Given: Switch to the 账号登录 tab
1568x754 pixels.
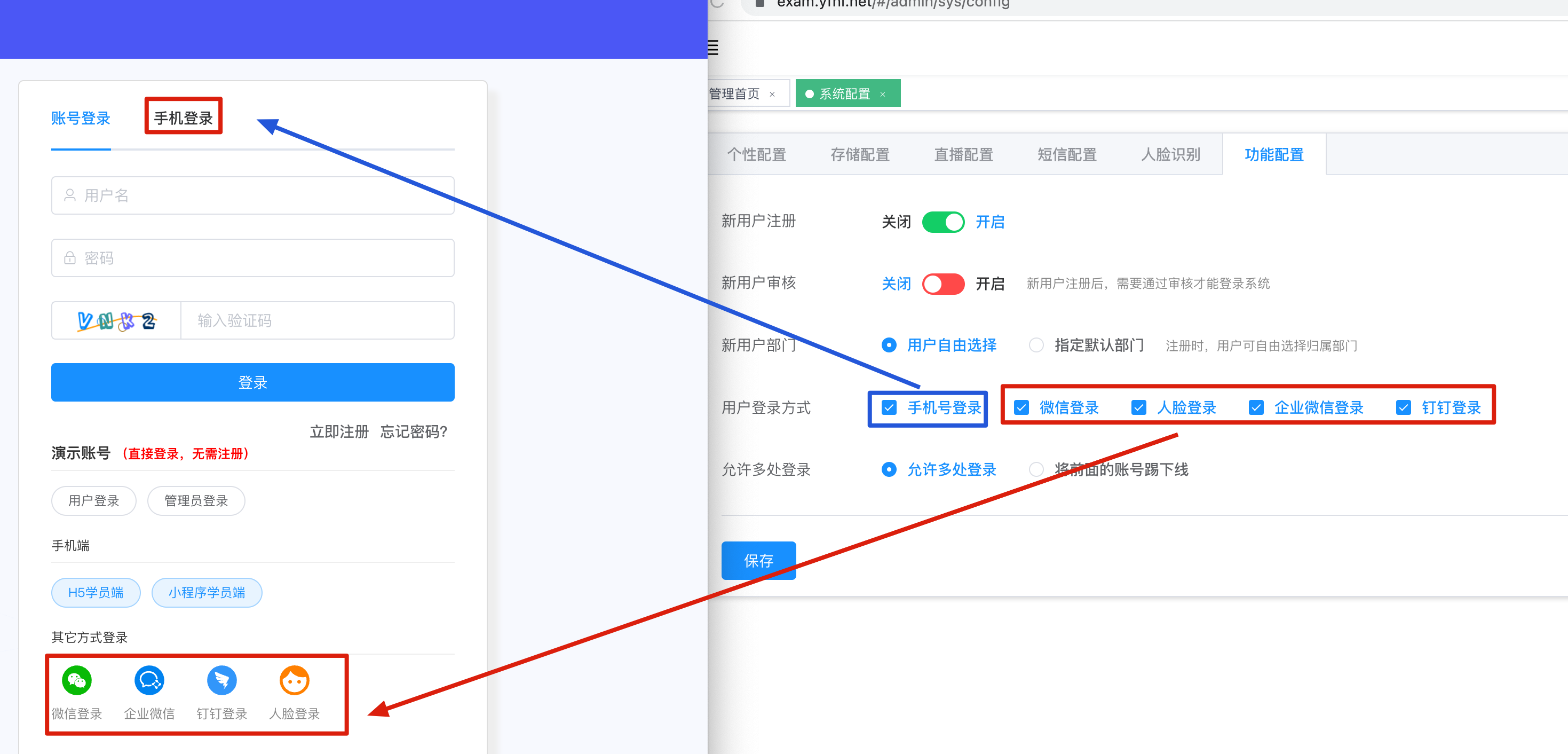Looking at the screenshot, I should 81,118.
